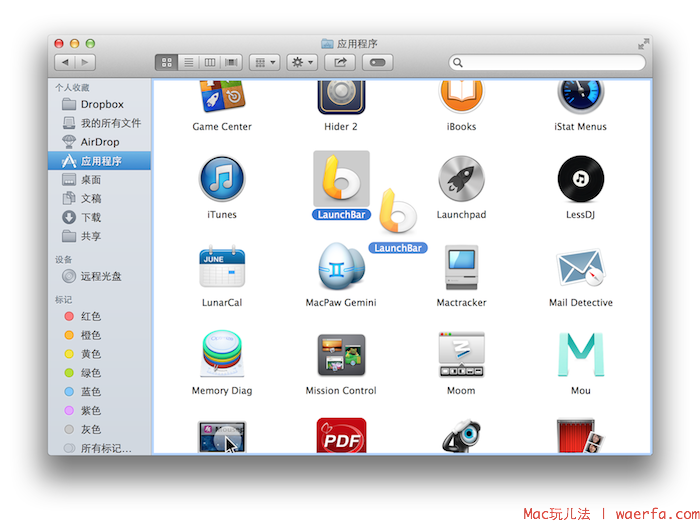Switch to column view
The height and width of the screenshot is (524, 700).
tap(210, 62)
